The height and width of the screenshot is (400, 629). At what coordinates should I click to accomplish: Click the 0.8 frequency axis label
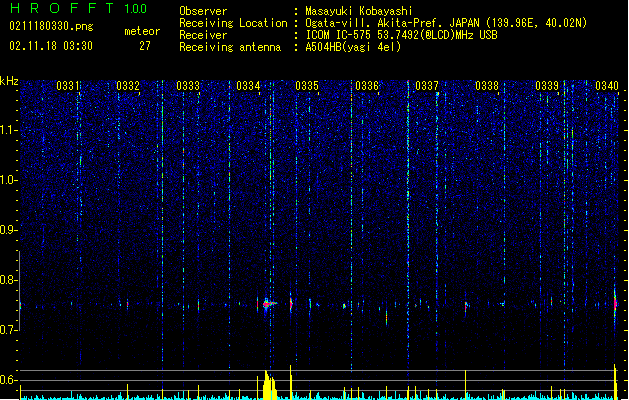8,280
